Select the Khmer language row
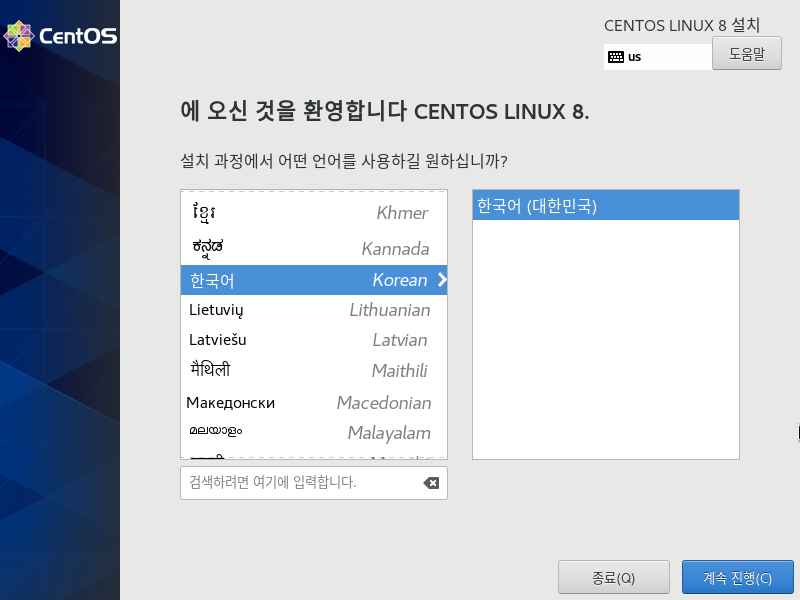 (314, 213)
